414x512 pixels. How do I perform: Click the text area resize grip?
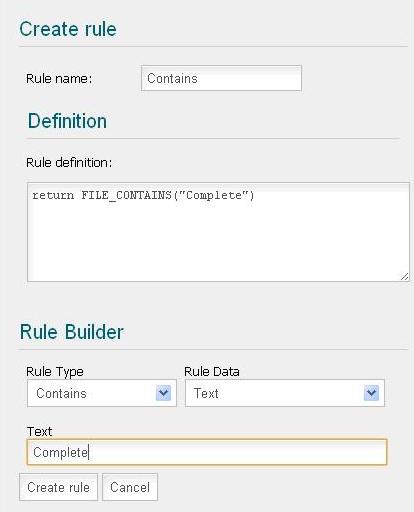[x=404, y=276]
